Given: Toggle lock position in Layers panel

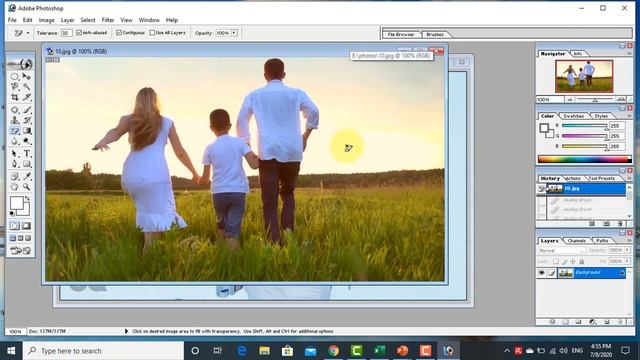Looking at the screenshot, I should 573,261.
